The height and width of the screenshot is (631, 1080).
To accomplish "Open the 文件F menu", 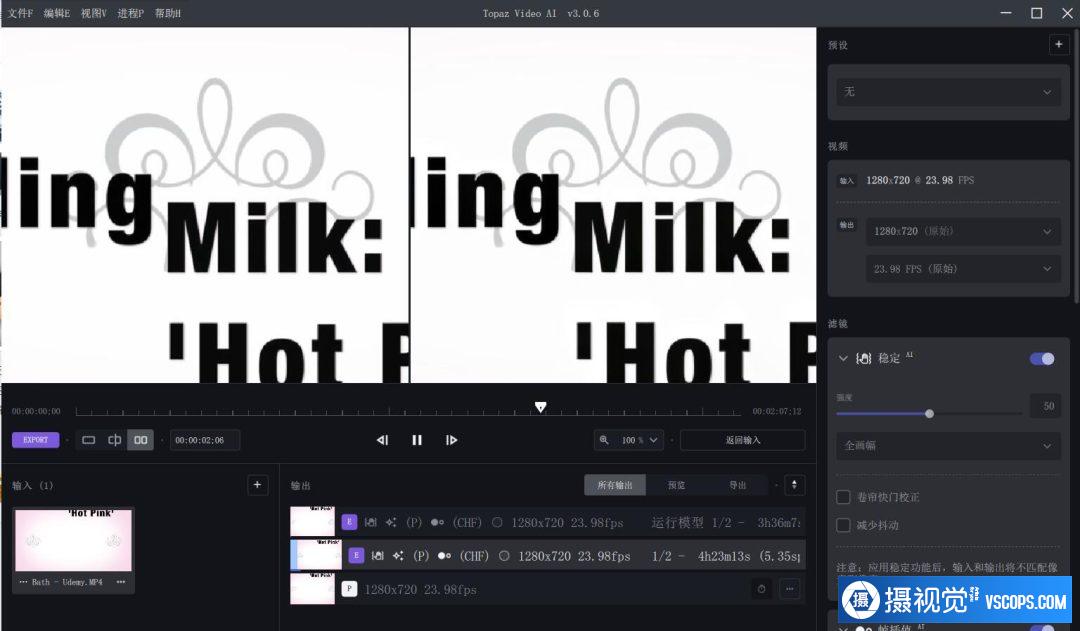I will click(20, 13).
